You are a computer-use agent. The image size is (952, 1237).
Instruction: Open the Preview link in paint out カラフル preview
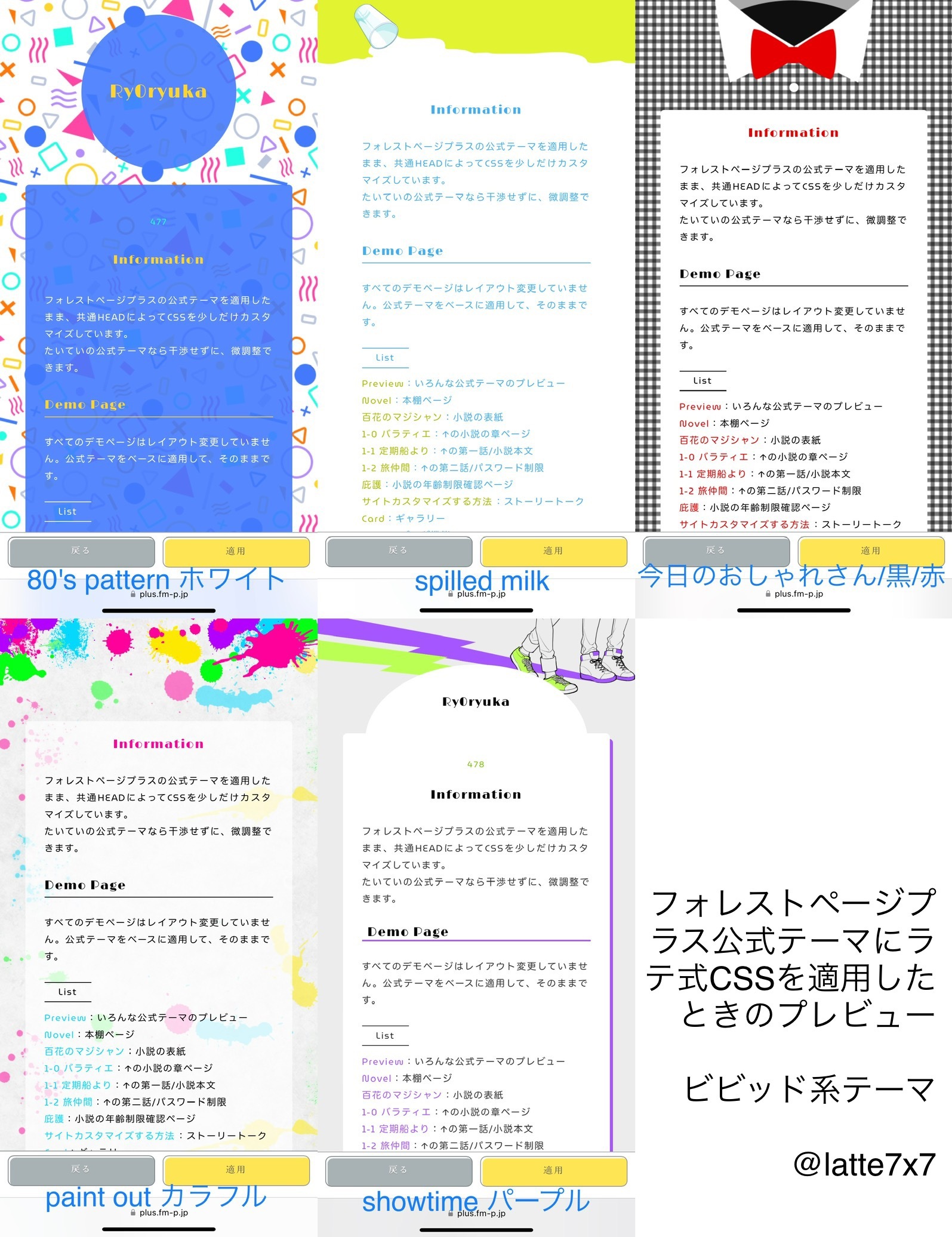click(65, 1018)
